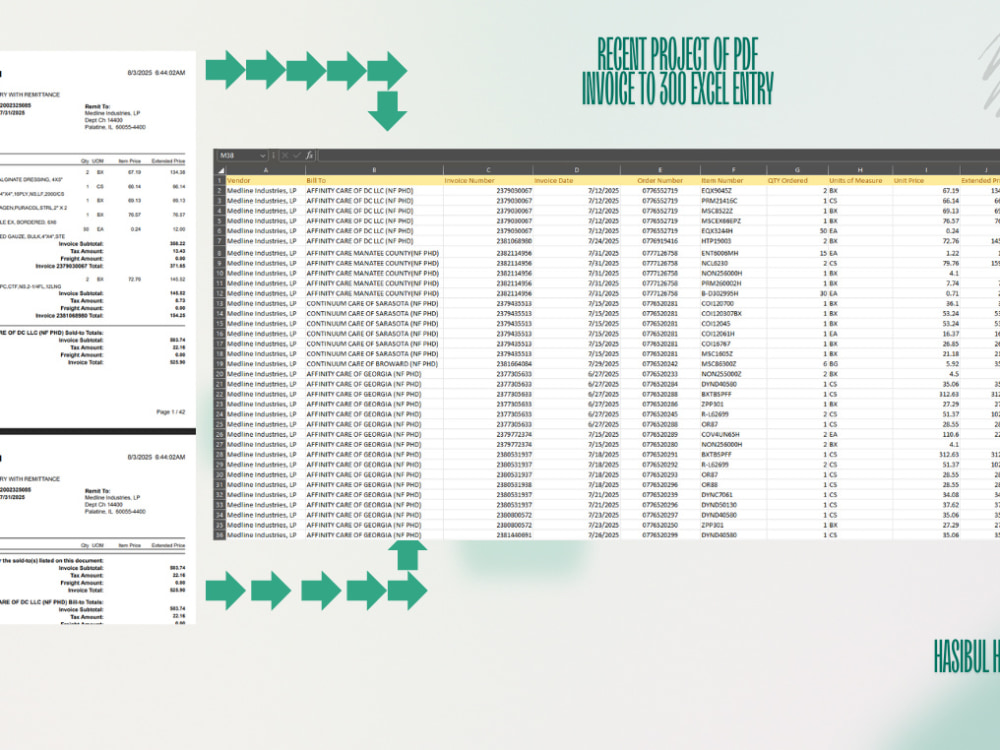Click the 'Item Number' header cell

[x=733, y=180]
